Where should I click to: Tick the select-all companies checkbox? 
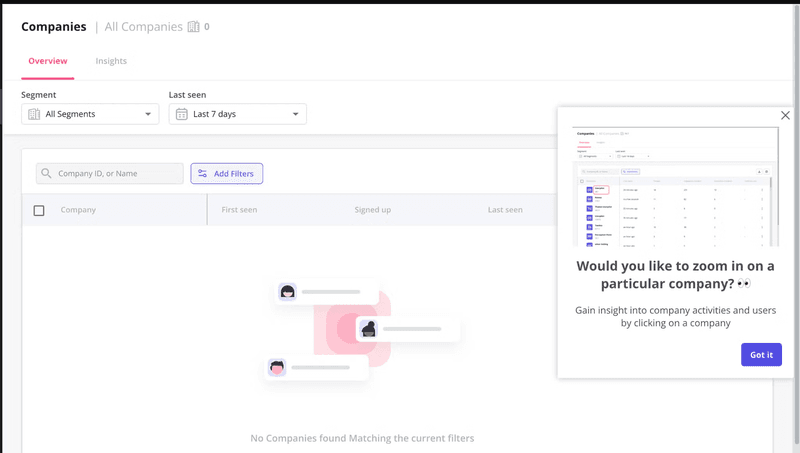pyautogui.click(x=39, y=210)
